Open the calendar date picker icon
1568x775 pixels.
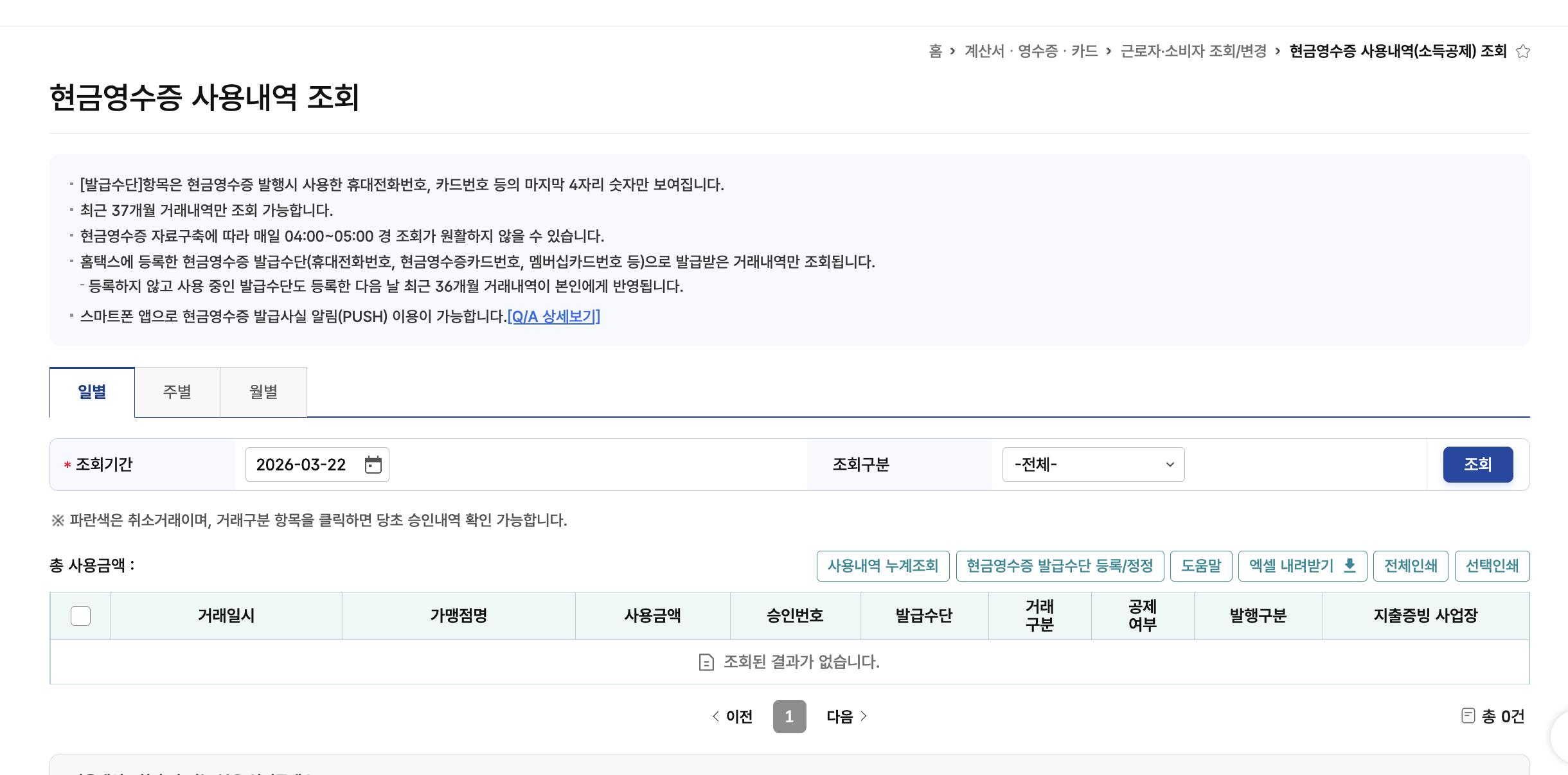(373, 465)
